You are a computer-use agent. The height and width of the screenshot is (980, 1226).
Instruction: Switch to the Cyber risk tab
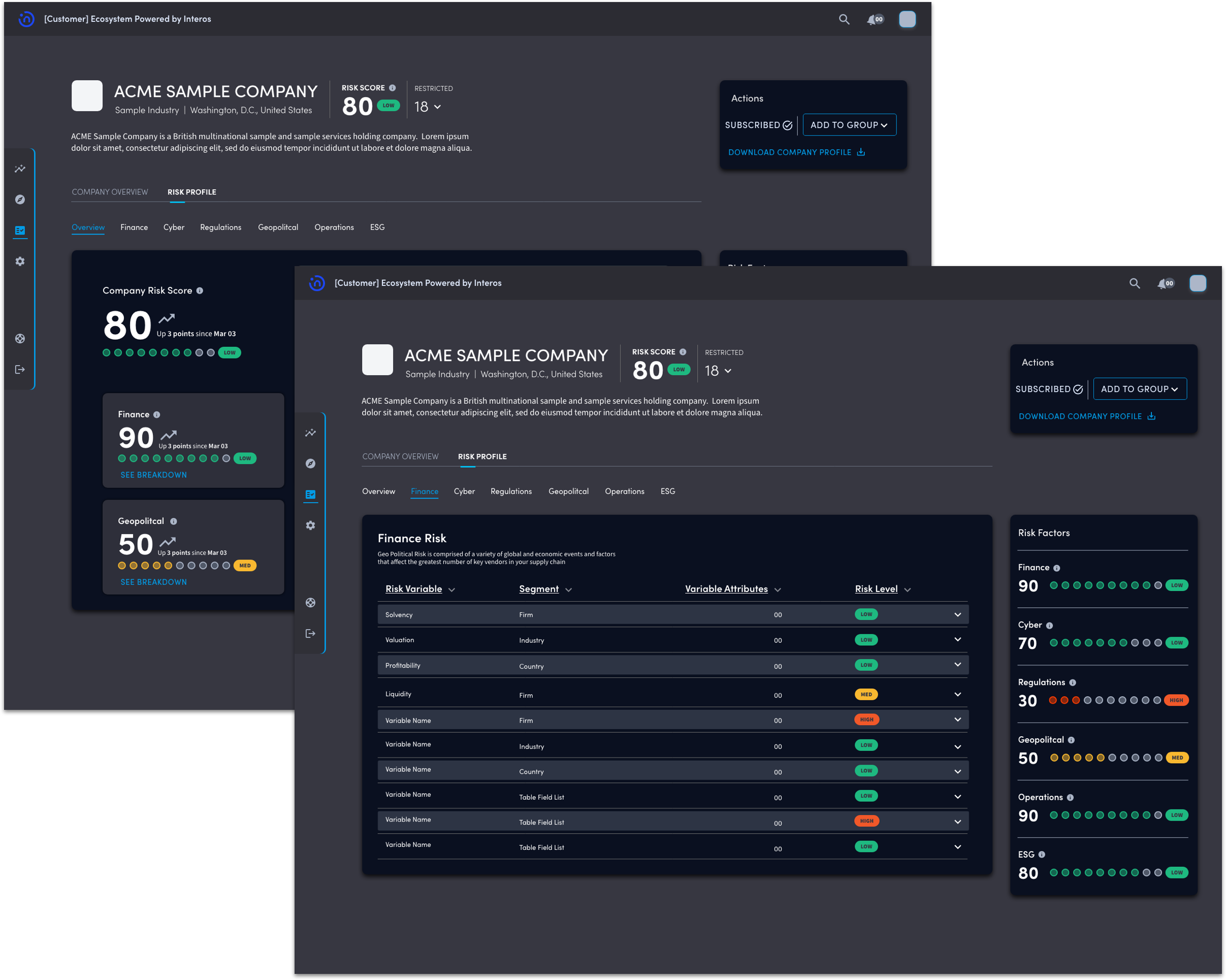pos(464,491)
